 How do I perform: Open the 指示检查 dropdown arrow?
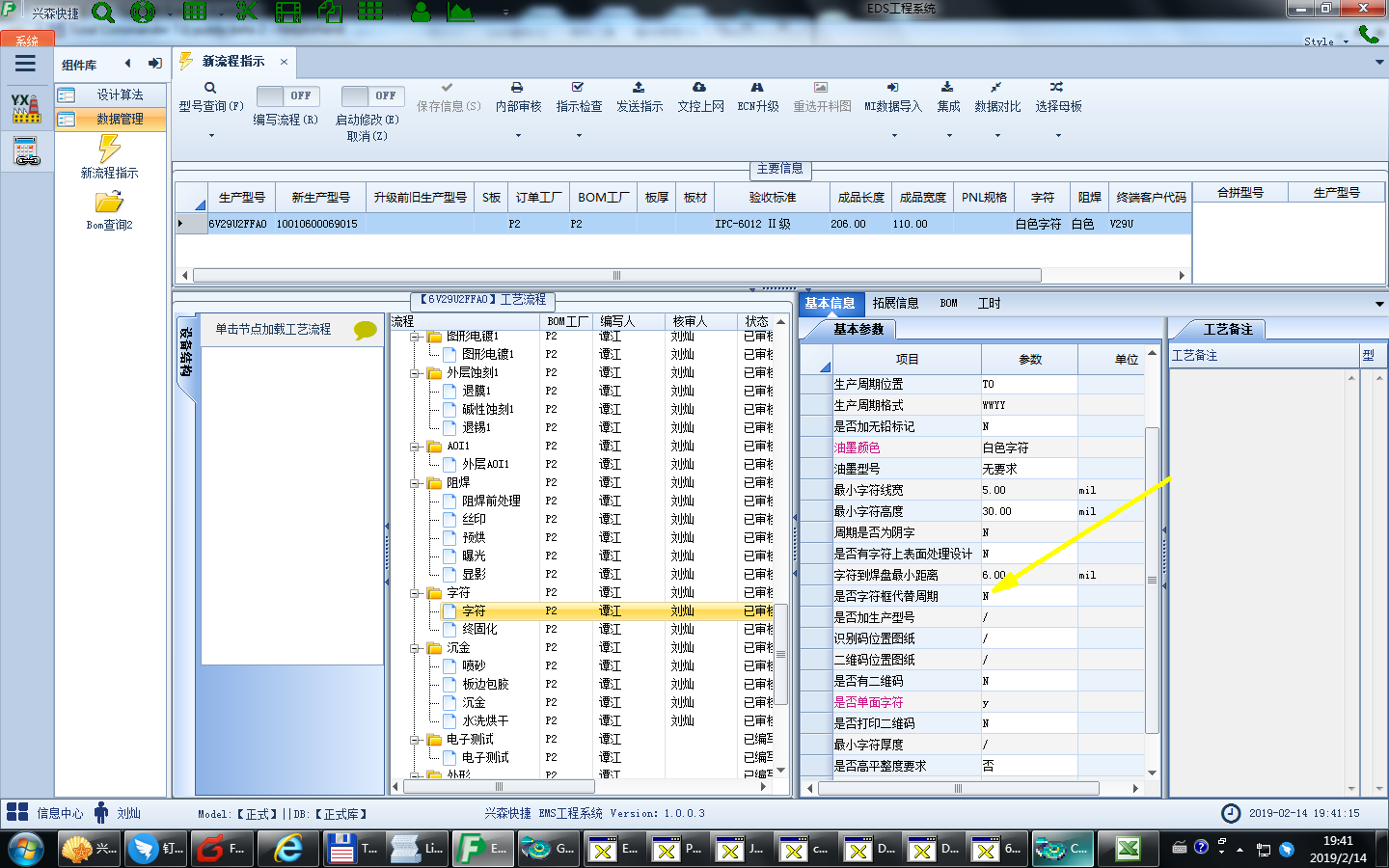point(579,136)
